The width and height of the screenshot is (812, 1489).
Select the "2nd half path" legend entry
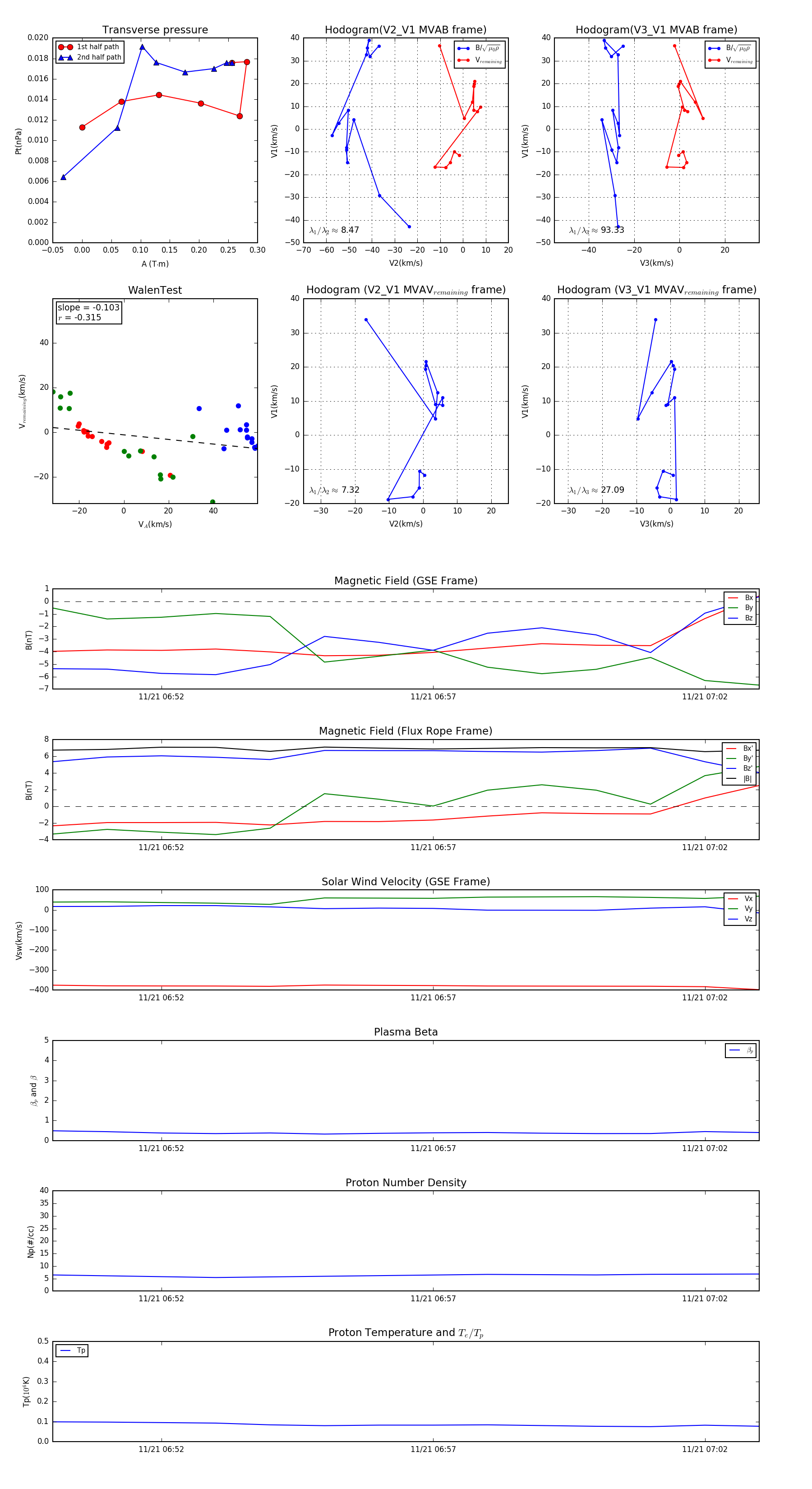[90, 57]
